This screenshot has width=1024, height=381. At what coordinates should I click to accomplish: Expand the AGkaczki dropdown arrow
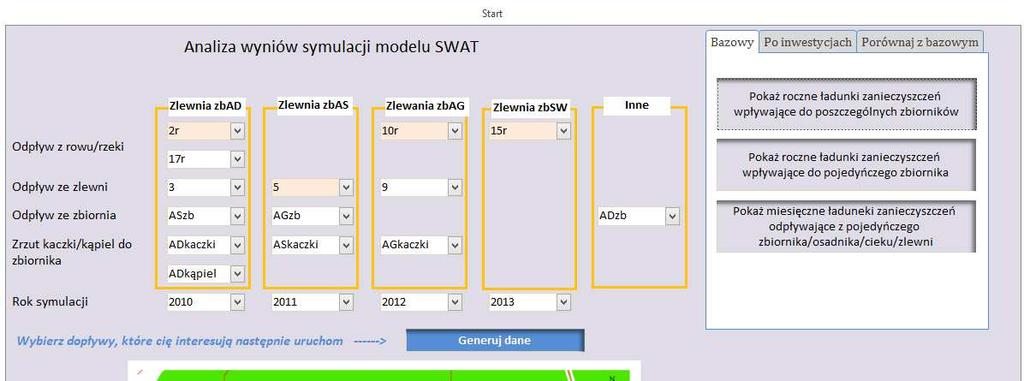(455, 245)
